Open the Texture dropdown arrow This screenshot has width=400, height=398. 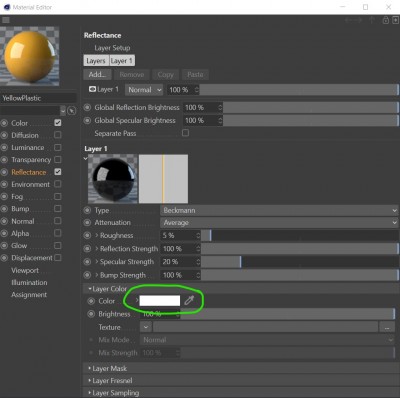pyautogui.click(x=146, y=327)
